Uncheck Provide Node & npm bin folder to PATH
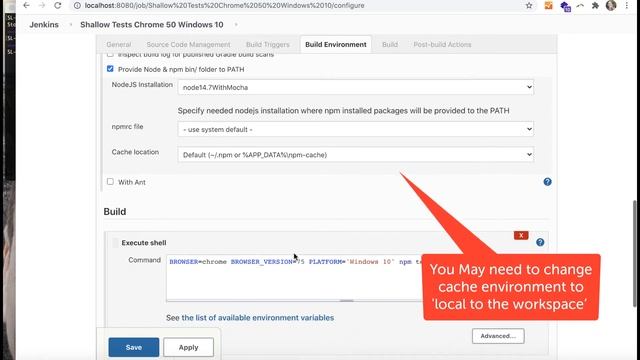The height and width of the screenshot is (360, 640). (x=110, y=69)
